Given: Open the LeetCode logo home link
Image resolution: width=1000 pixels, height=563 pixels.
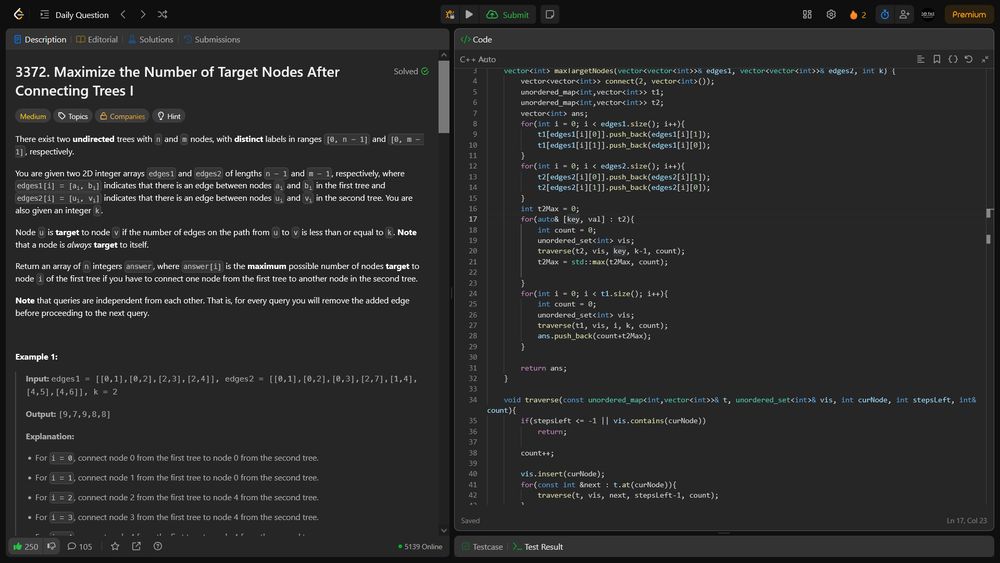Looking at the screenshot, I should coord(18,14).
